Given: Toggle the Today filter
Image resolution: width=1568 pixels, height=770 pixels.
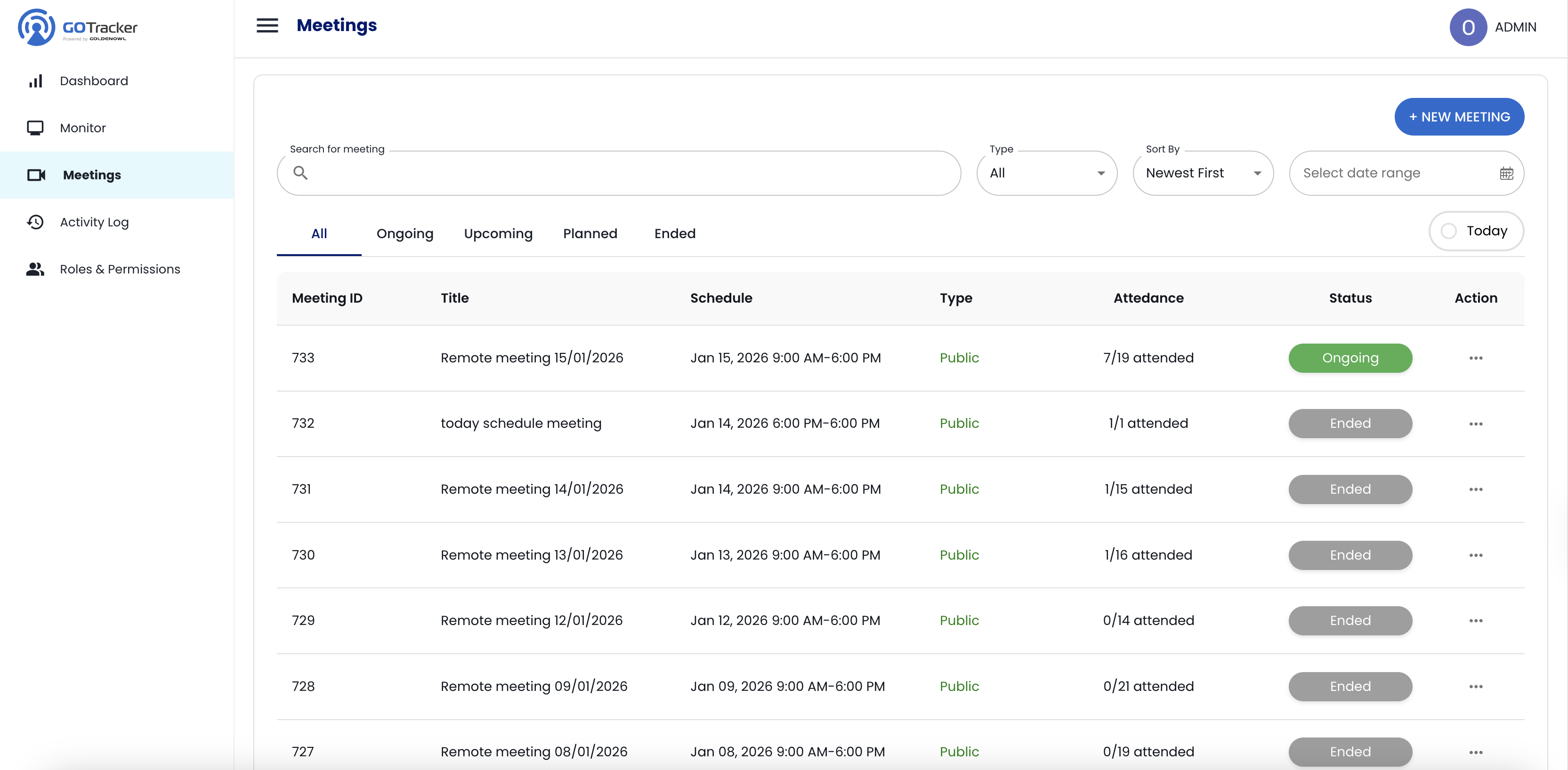Looking at the screenshot, I should (x=1476, y=231).
